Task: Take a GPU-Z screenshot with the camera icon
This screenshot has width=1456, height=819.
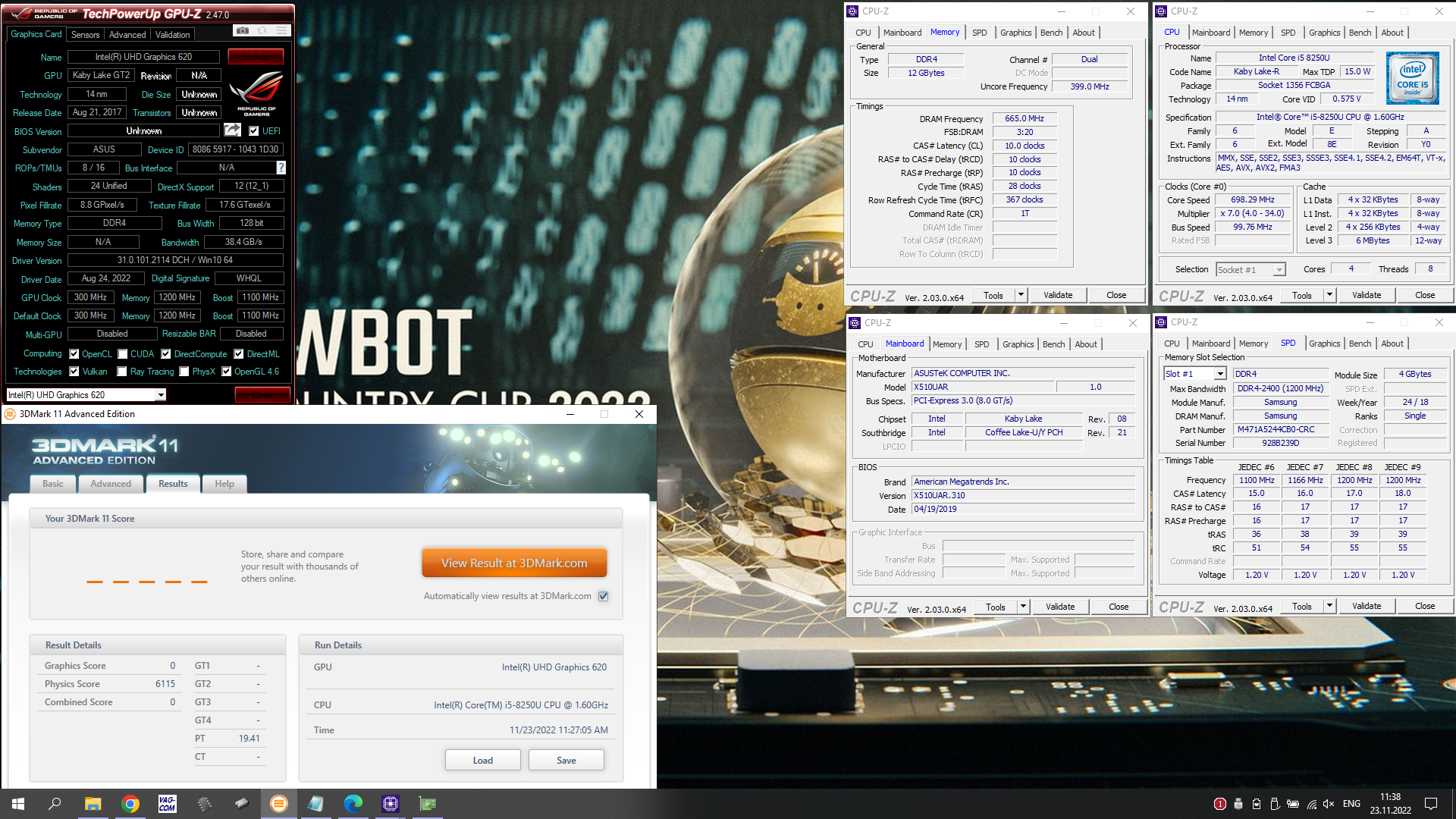Action: (242, 31)
